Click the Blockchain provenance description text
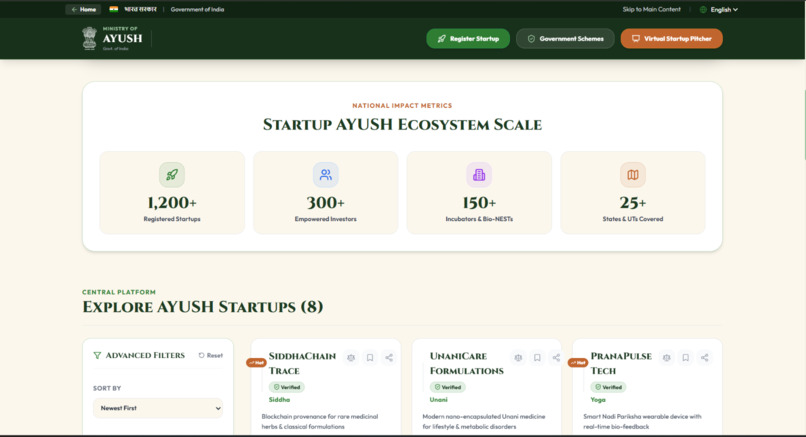 click(x=320, y=422)
